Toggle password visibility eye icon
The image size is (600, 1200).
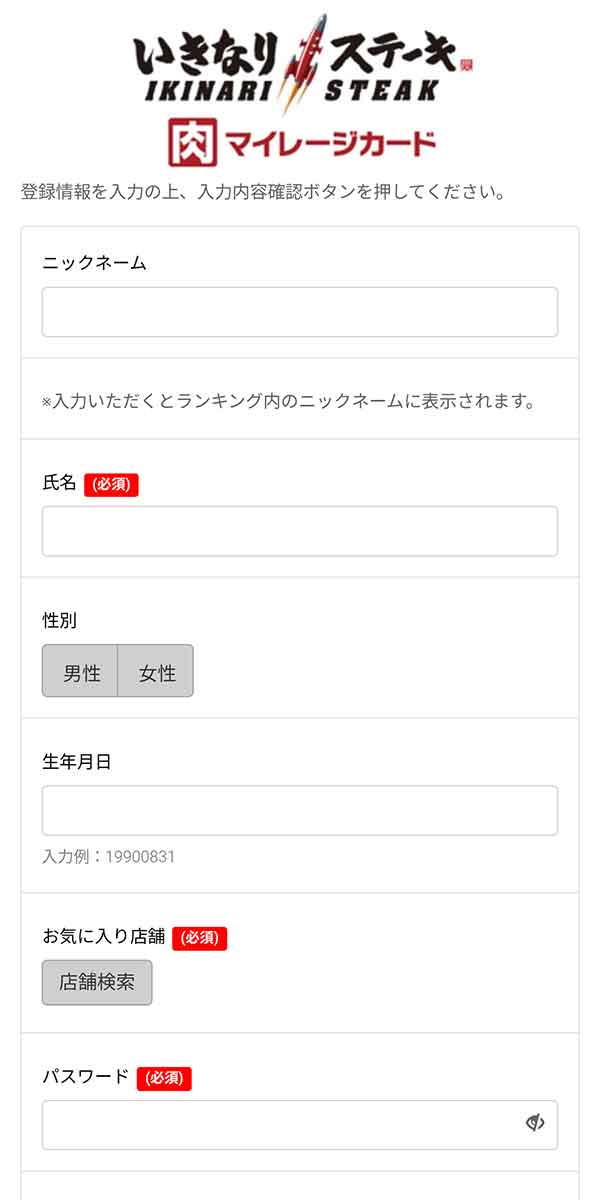[x=535, y=1123]
